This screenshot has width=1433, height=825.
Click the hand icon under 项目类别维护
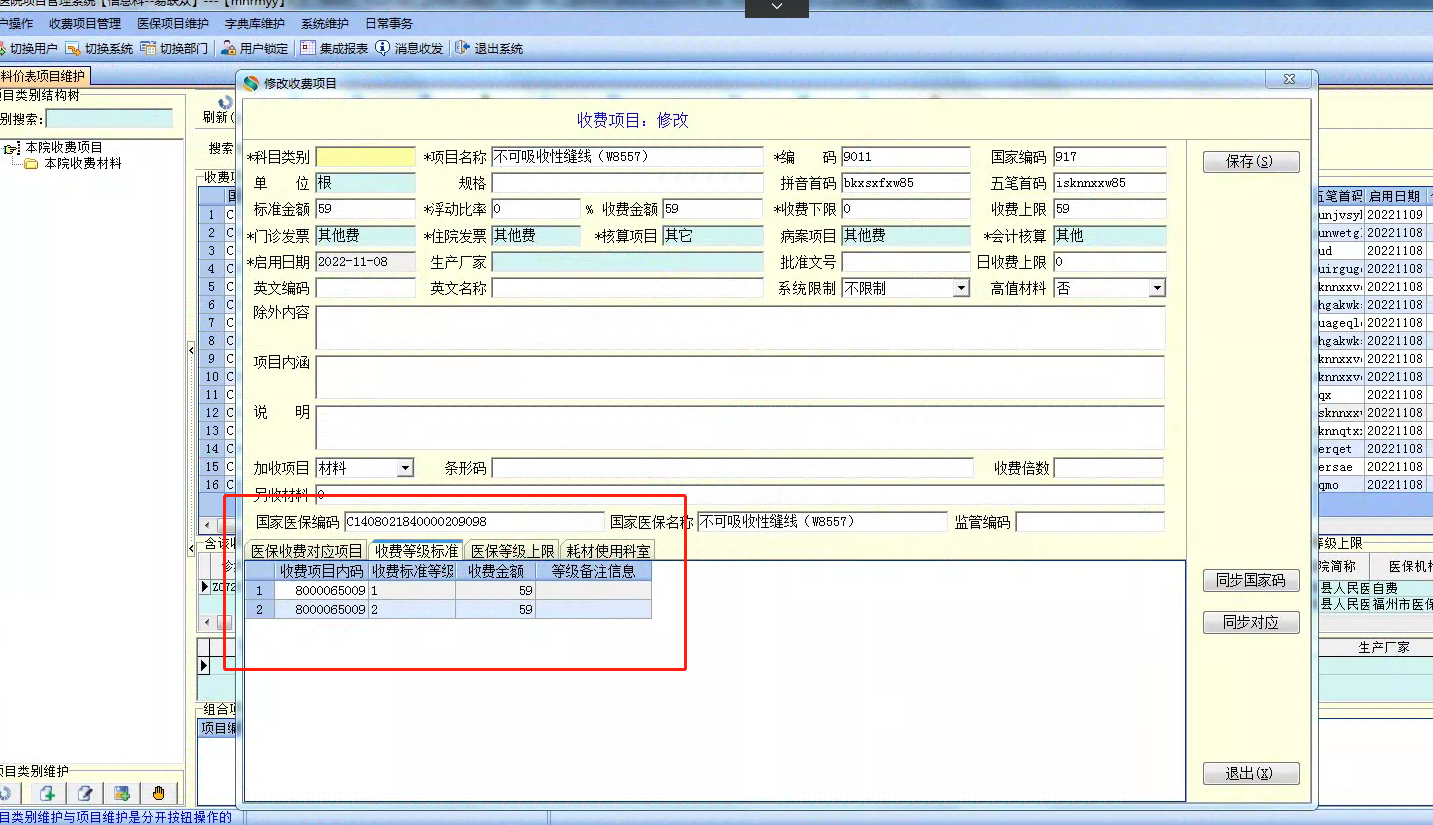point(158,793)
